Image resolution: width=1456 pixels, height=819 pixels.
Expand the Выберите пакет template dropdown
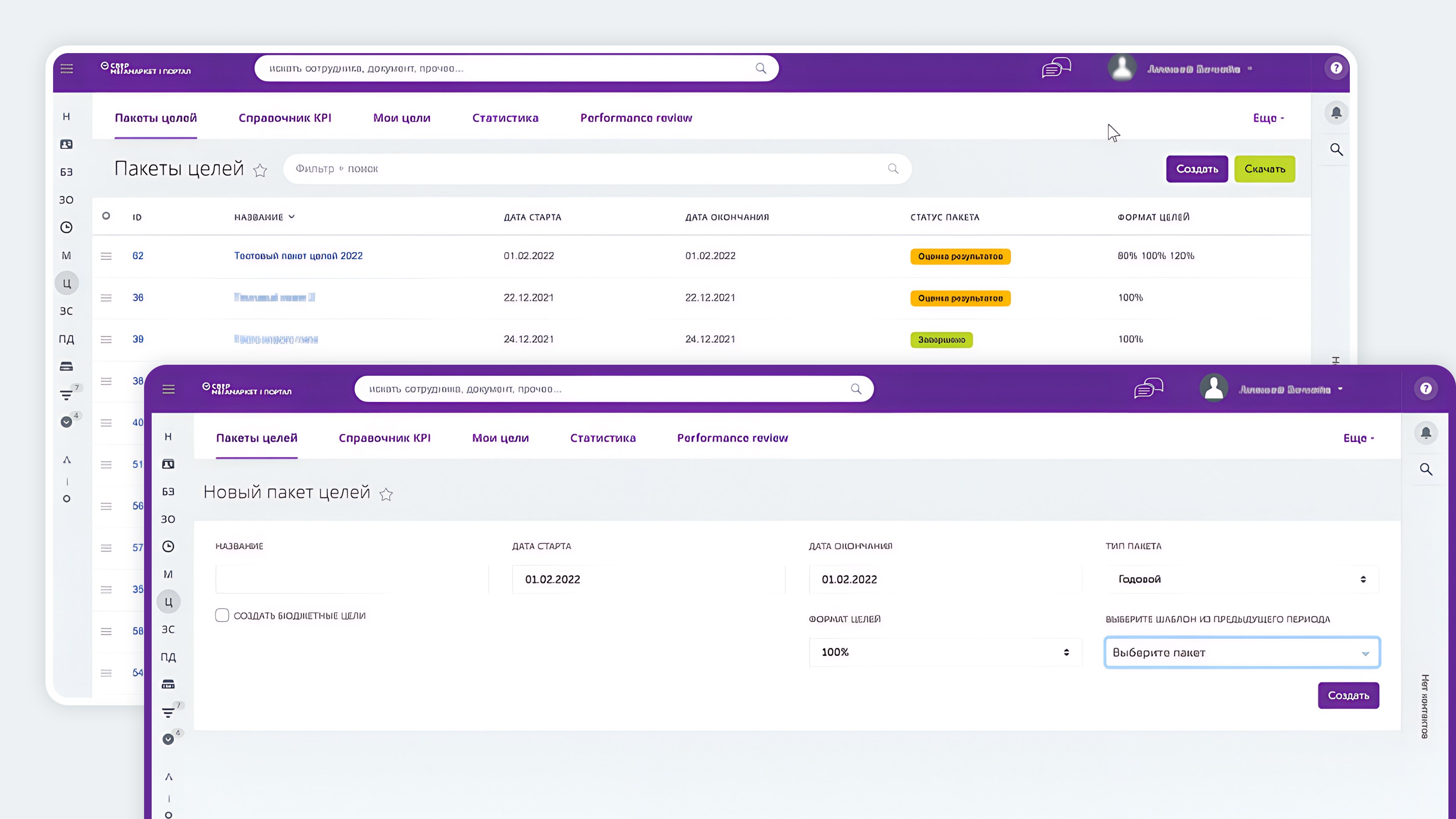click(x=1241, y=652)
